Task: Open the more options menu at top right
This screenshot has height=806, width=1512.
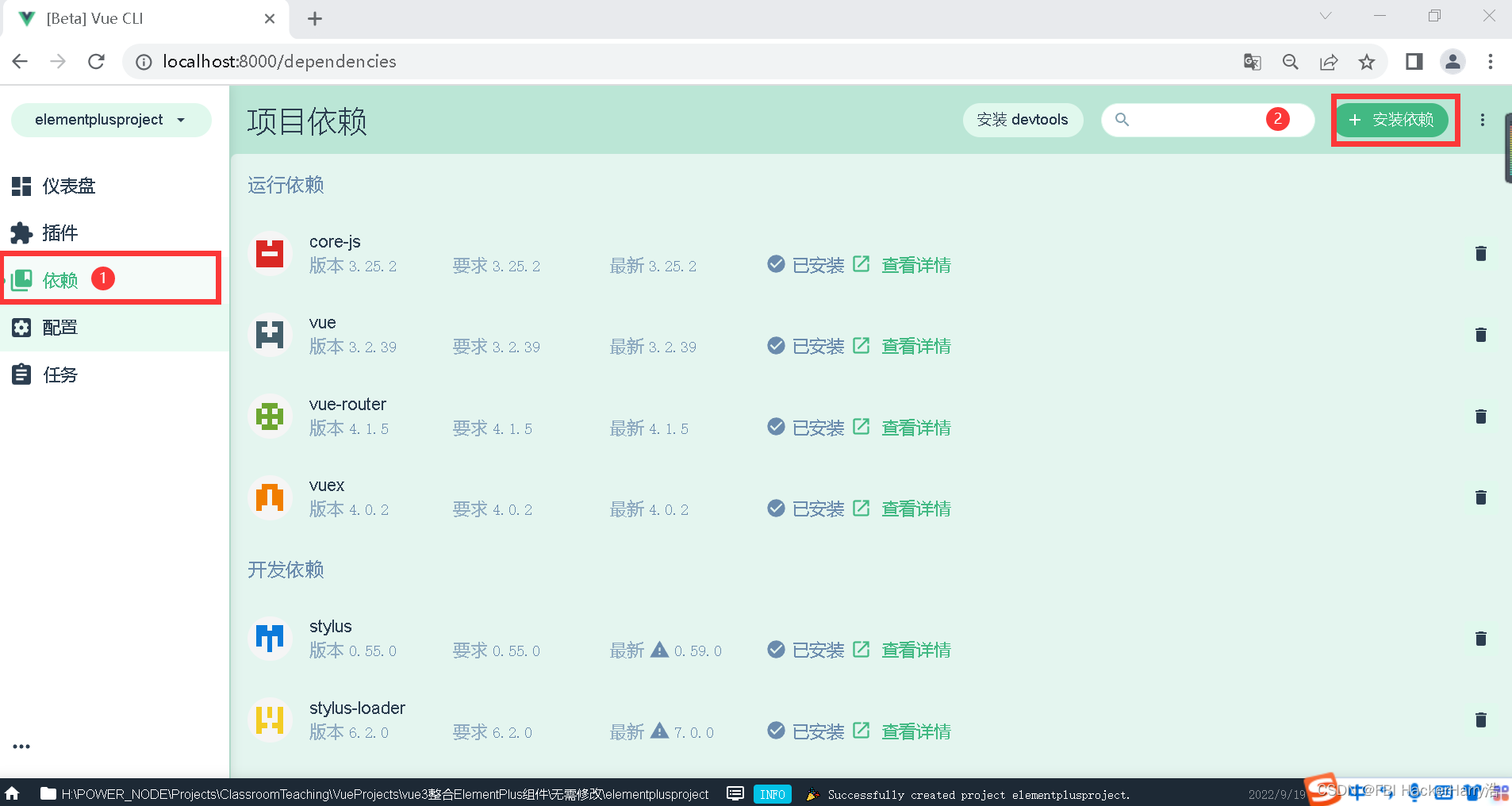Action: 1481,120
